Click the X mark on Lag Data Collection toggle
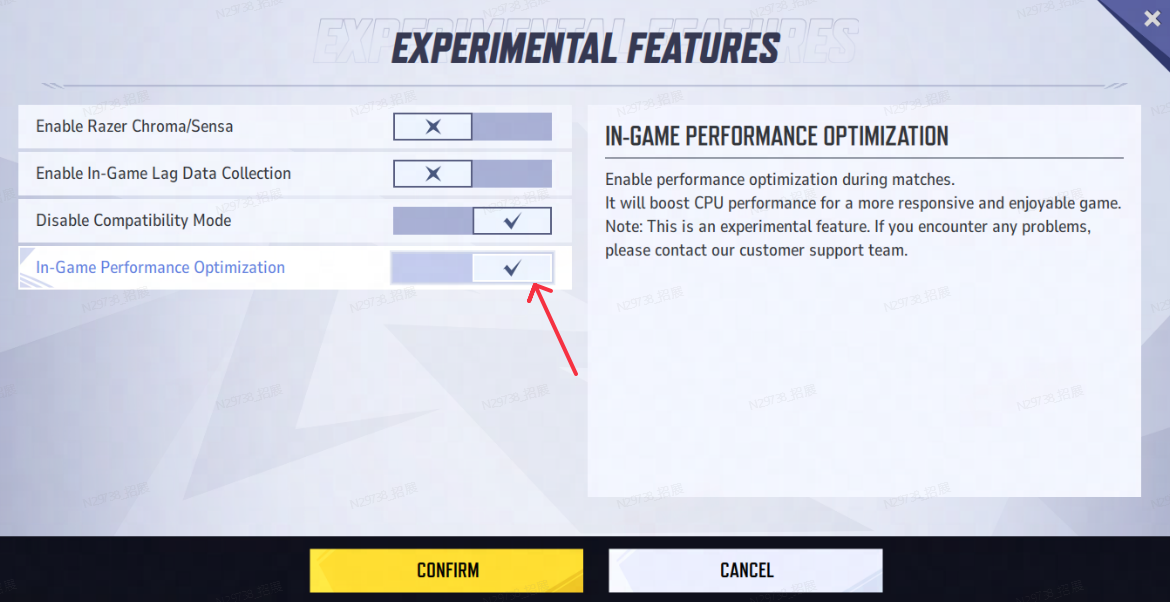1170x602 pixels. coord(433,174)
